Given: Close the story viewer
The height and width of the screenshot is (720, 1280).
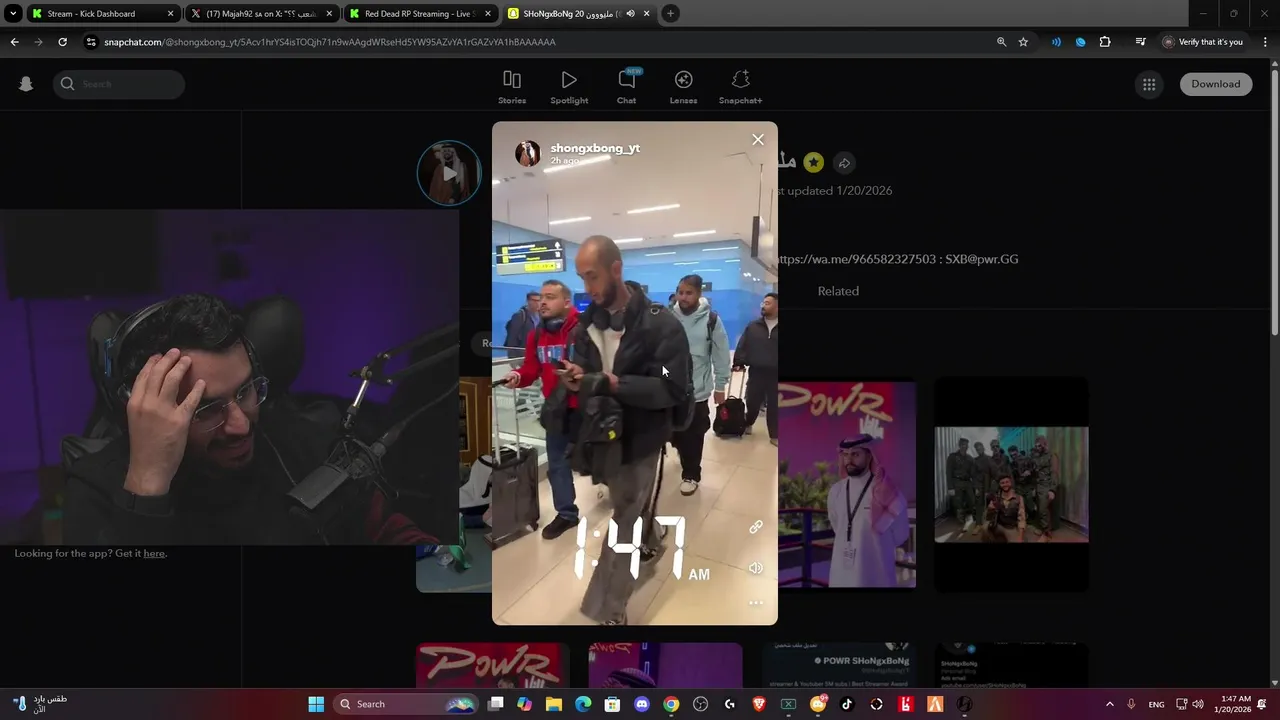Looking at the screenshot, I should click(758, 140).
